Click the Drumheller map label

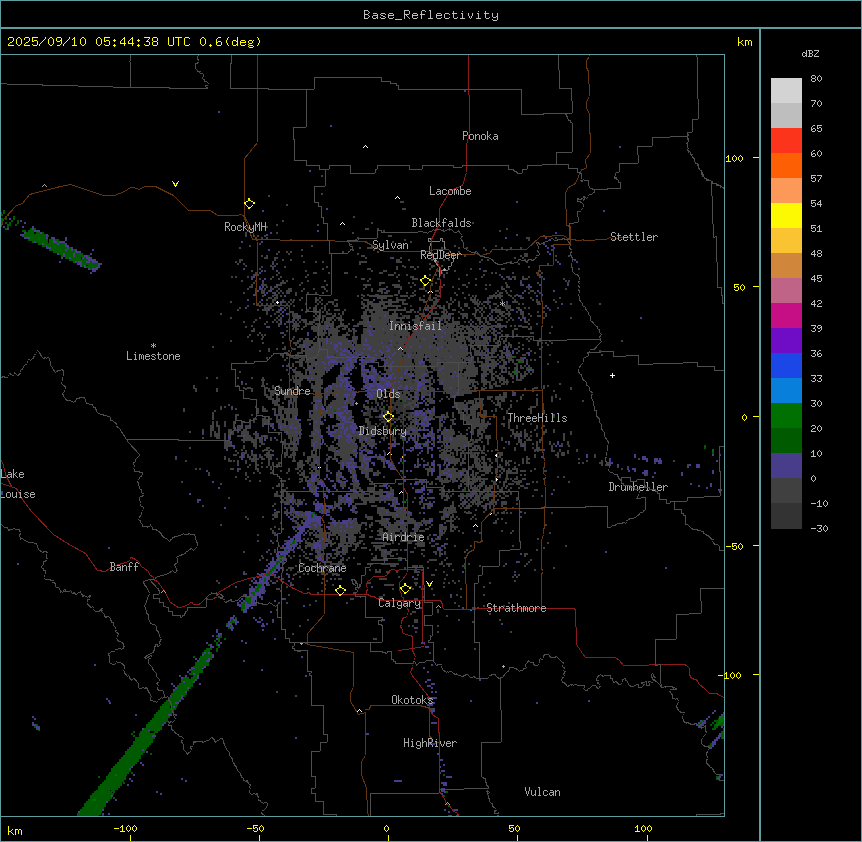pos(638,487)
